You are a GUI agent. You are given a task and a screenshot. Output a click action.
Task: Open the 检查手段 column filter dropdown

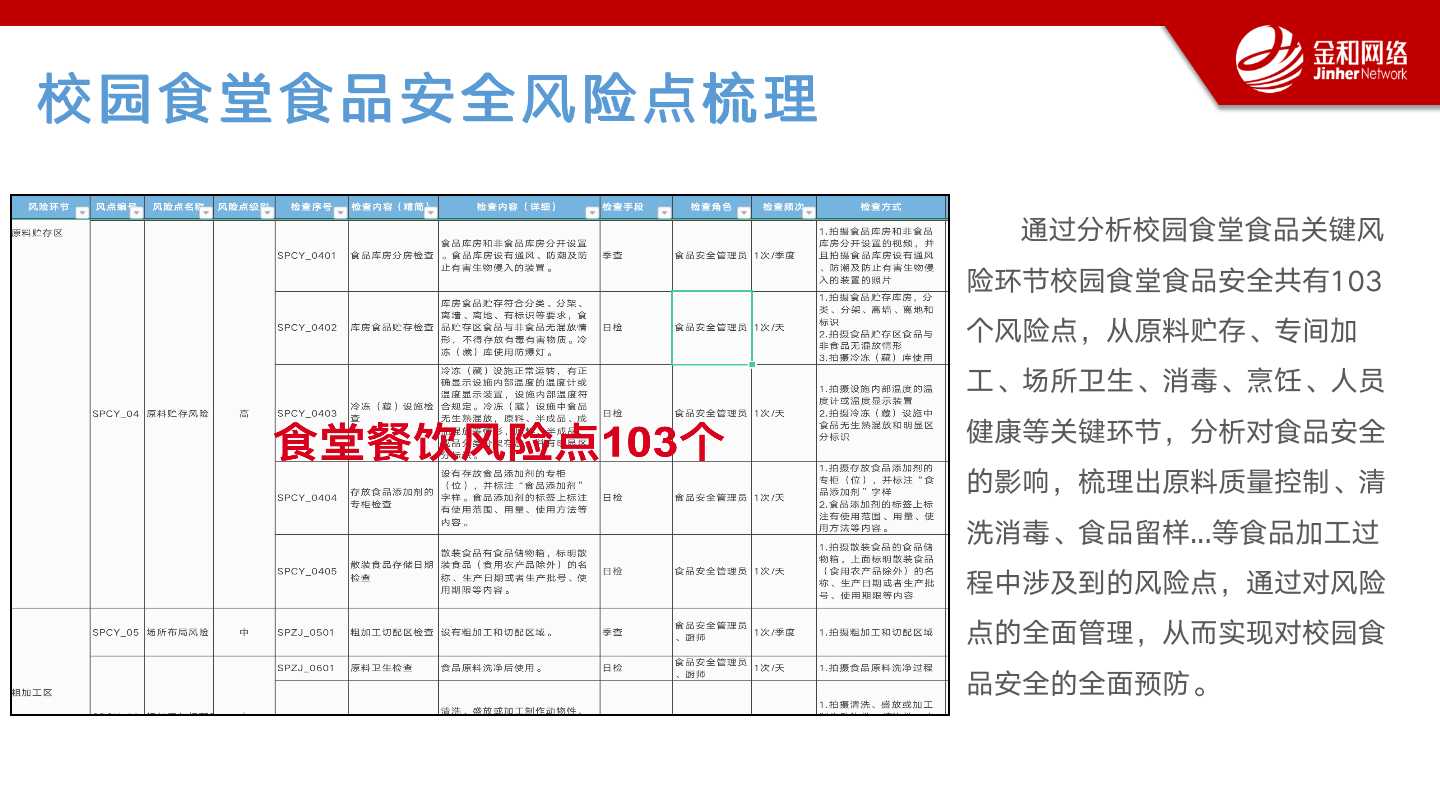click(x=664, y=212)
